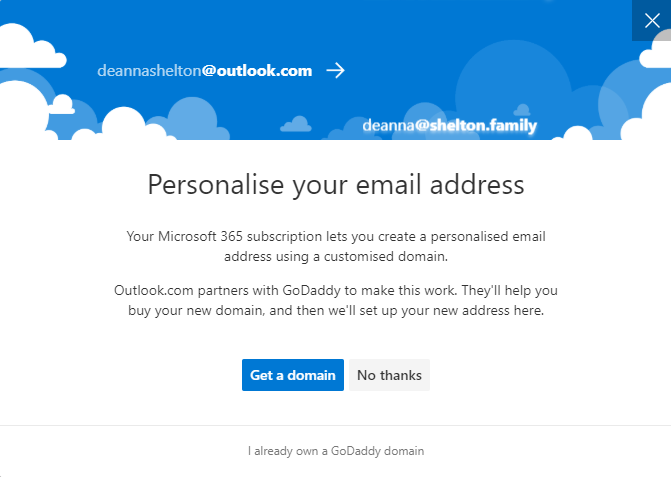Click the bold @shelton.family domain text
The height and width of the screenshot is (477, 671).
(x=476, y=125)
